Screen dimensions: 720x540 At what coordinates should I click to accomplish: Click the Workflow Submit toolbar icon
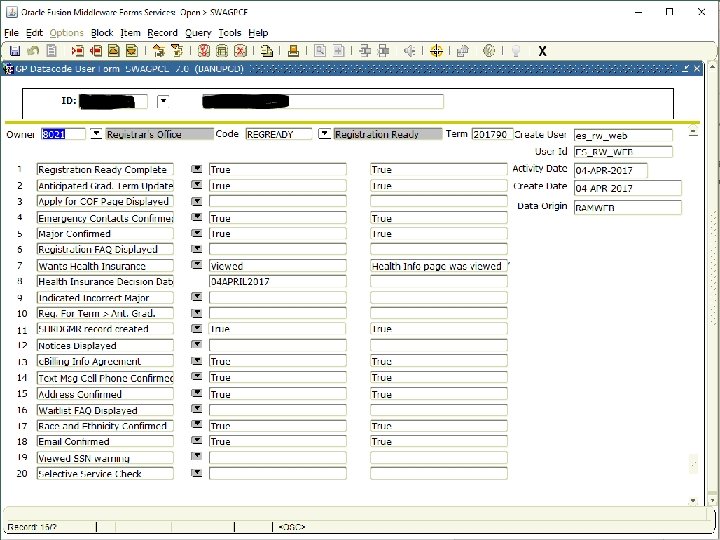coord(365,51)
